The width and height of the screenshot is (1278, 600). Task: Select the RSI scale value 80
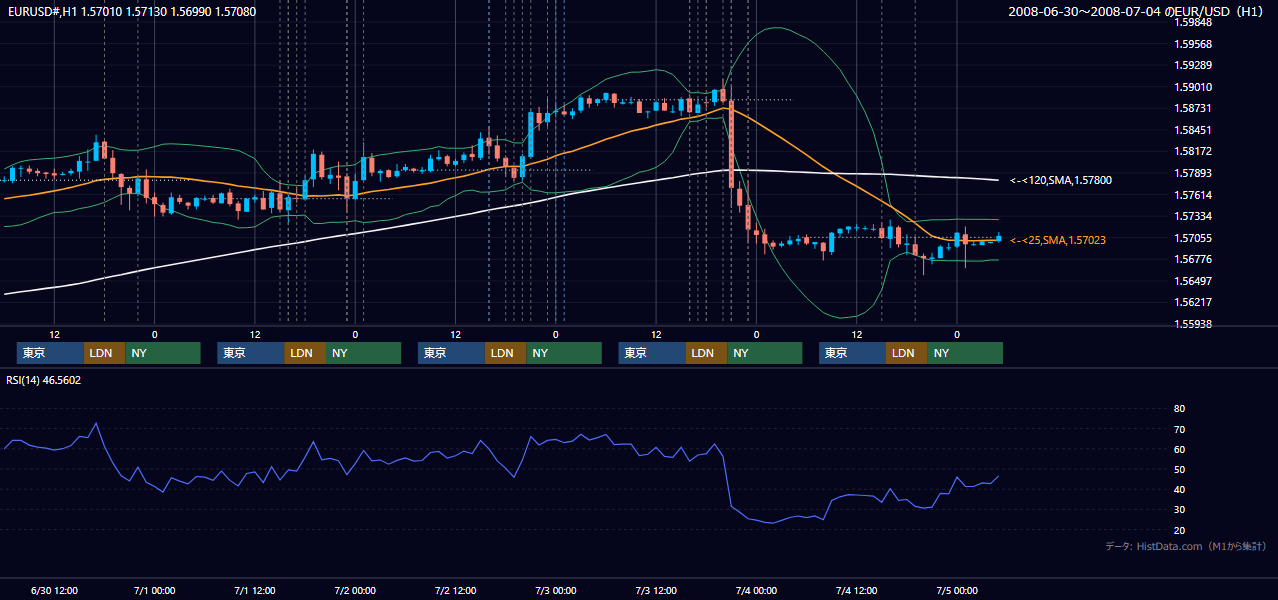[x=1179, y=409]
